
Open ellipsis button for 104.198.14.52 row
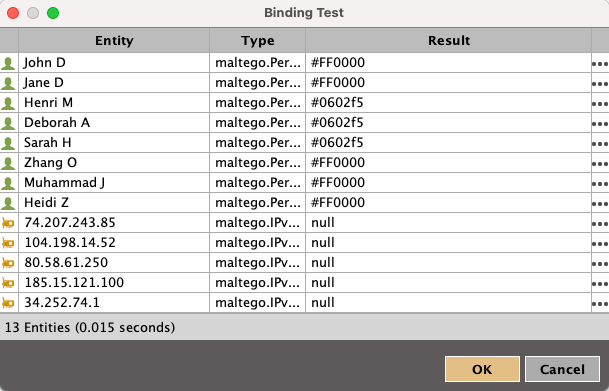(x=600, y=243)
